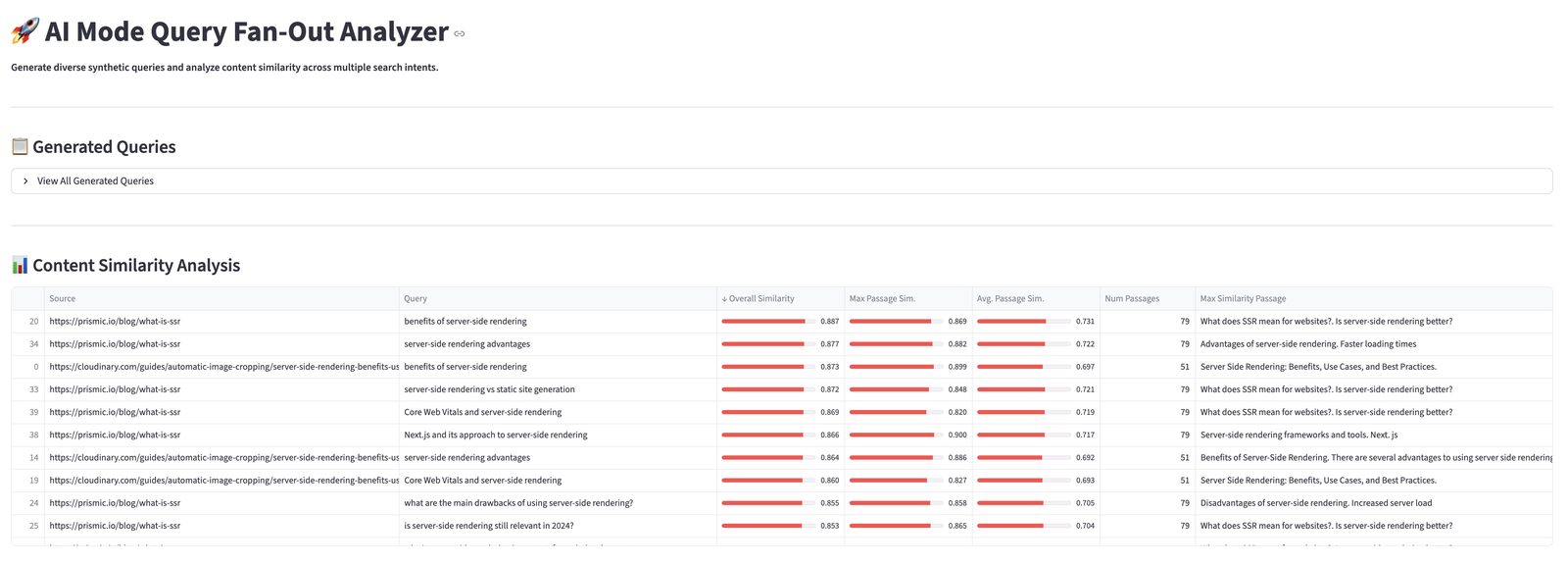Sort by Overall Similarity column
This screenshot has width=1568, height=564.
[x=780, y=299]
